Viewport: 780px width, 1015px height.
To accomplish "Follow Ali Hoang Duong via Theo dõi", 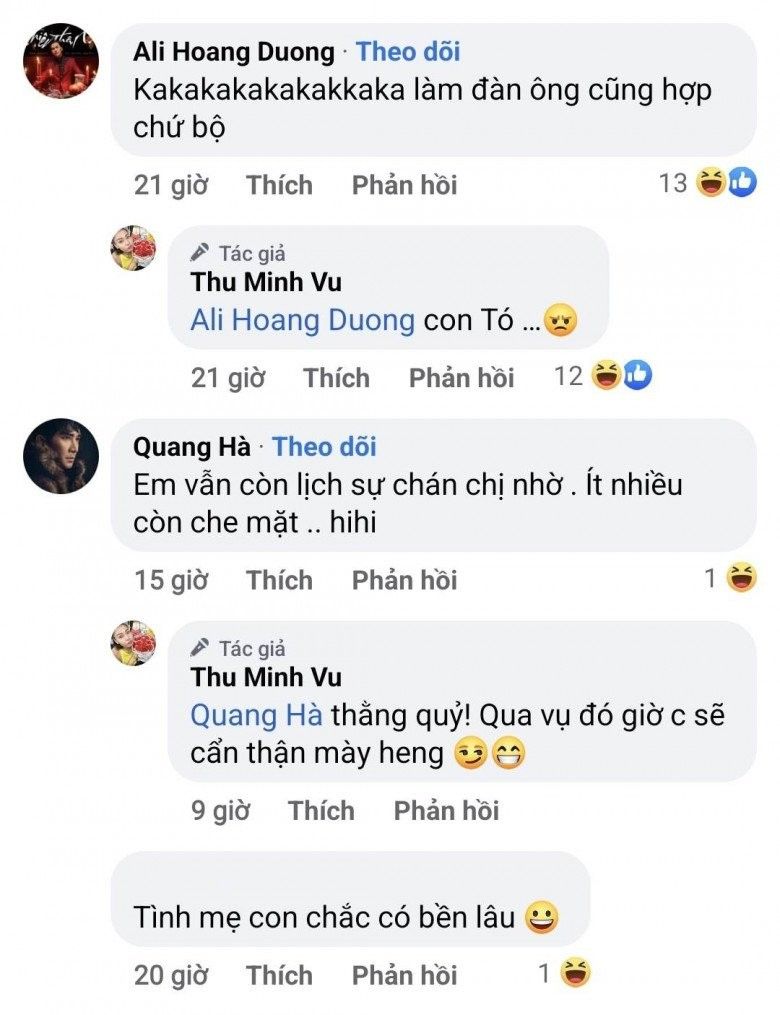I will (408, 52).
